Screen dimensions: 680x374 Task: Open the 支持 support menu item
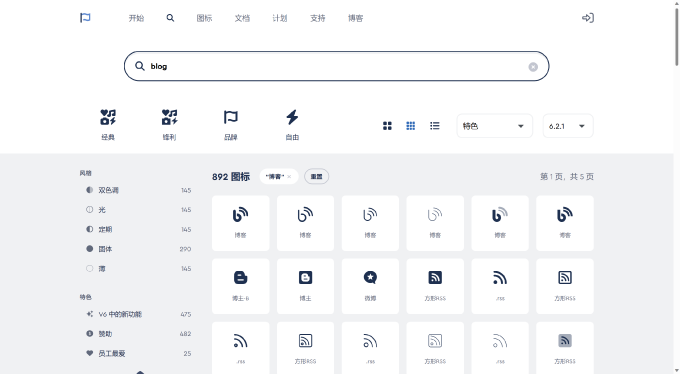[x=317, y=18]
